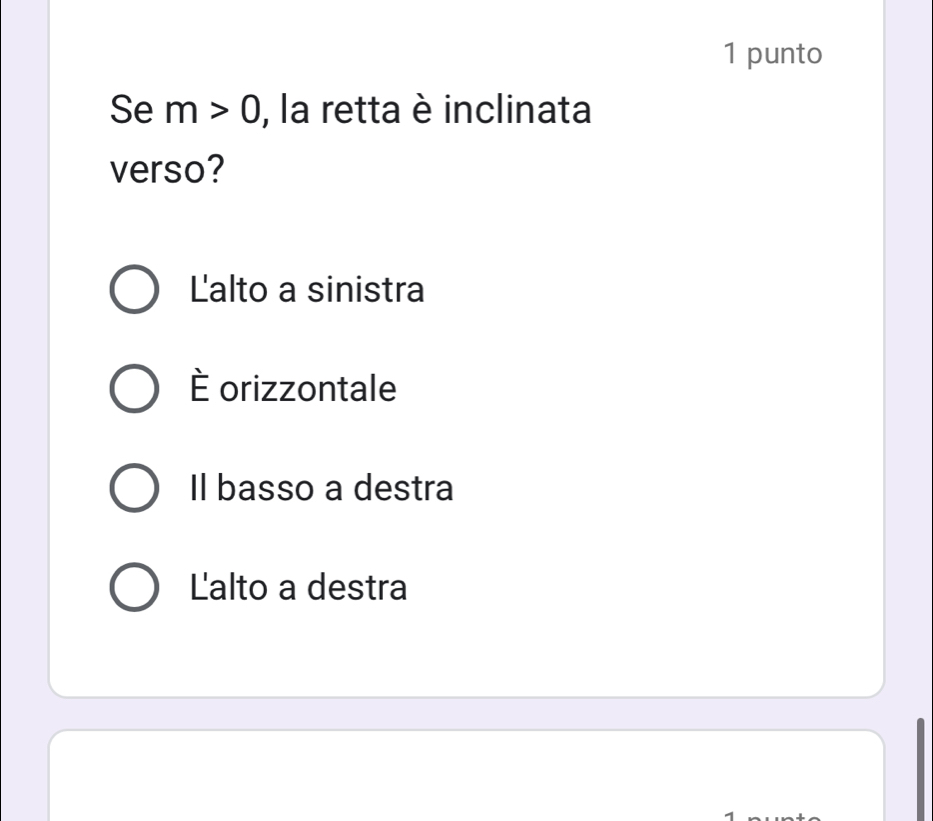Viewport: 933px width, 821px height.
Task: Click the "Il basso a destra" answer text
Action: click(321, 489)
